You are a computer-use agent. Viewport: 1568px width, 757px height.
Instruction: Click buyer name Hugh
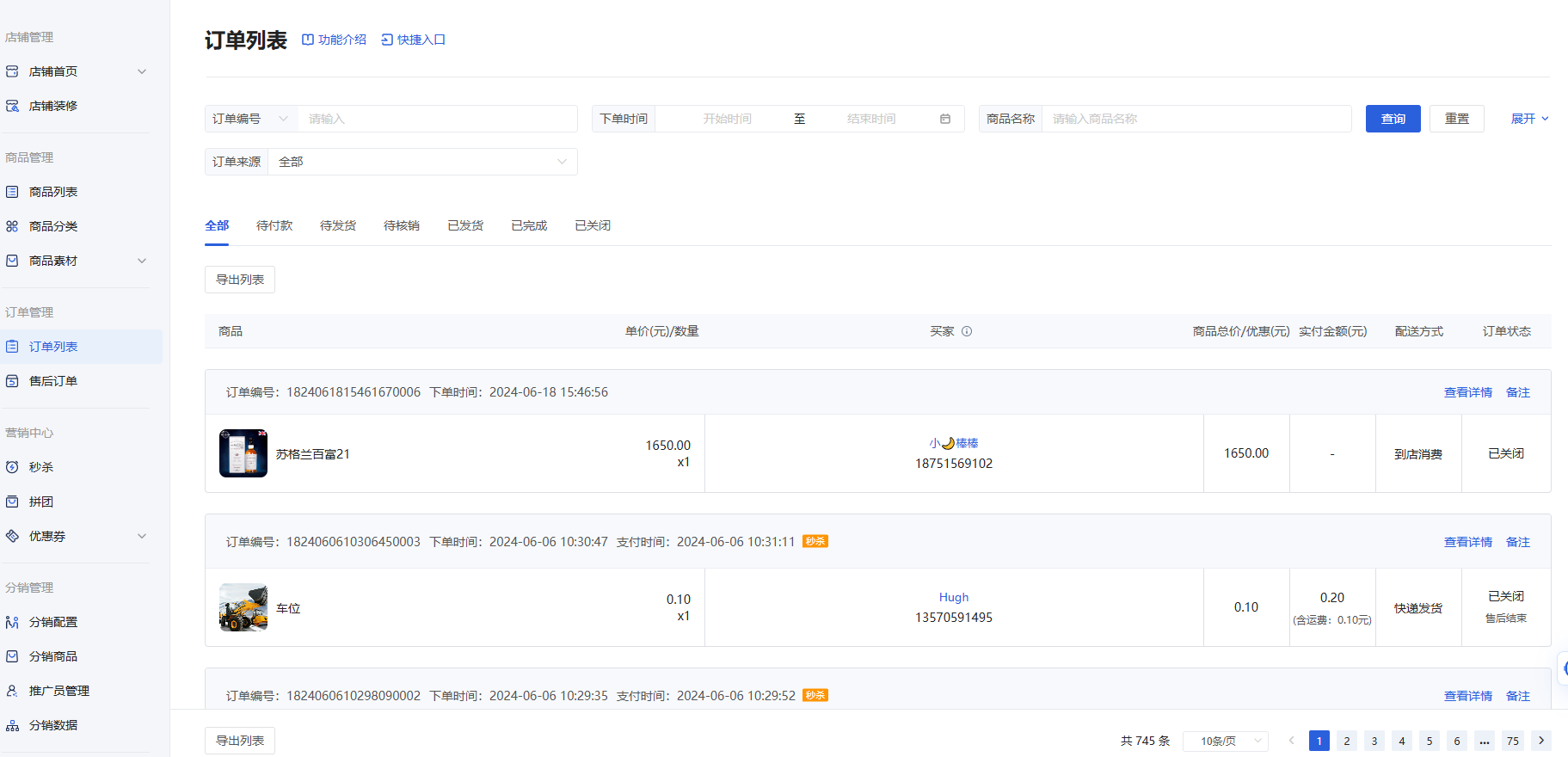pos(954,597)
